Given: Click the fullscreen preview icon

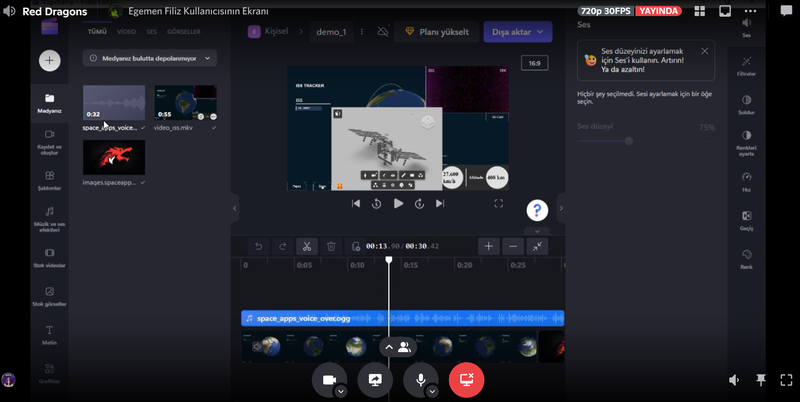Looking at the screenshot, I should (x=499, y=203).
